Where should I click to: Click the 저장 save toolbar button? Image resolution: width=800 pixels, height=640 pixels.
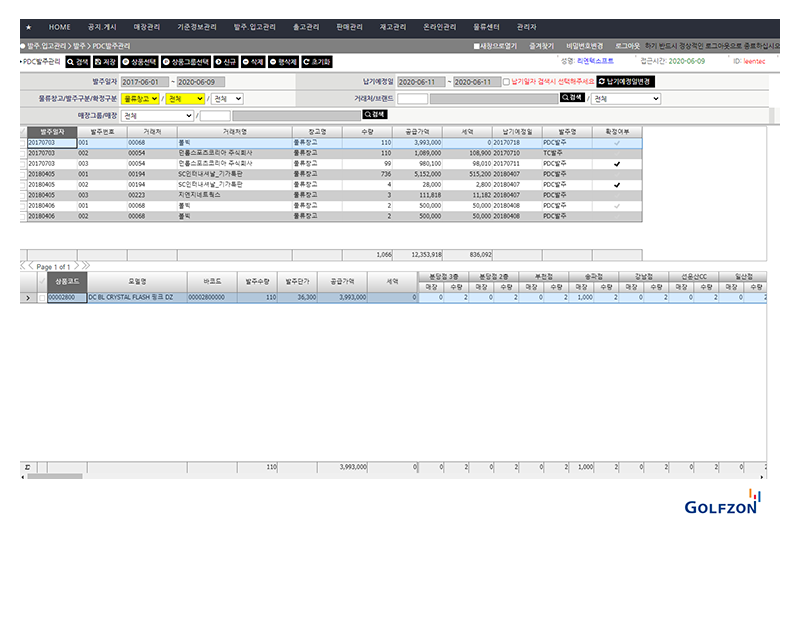tap(105, 61)
